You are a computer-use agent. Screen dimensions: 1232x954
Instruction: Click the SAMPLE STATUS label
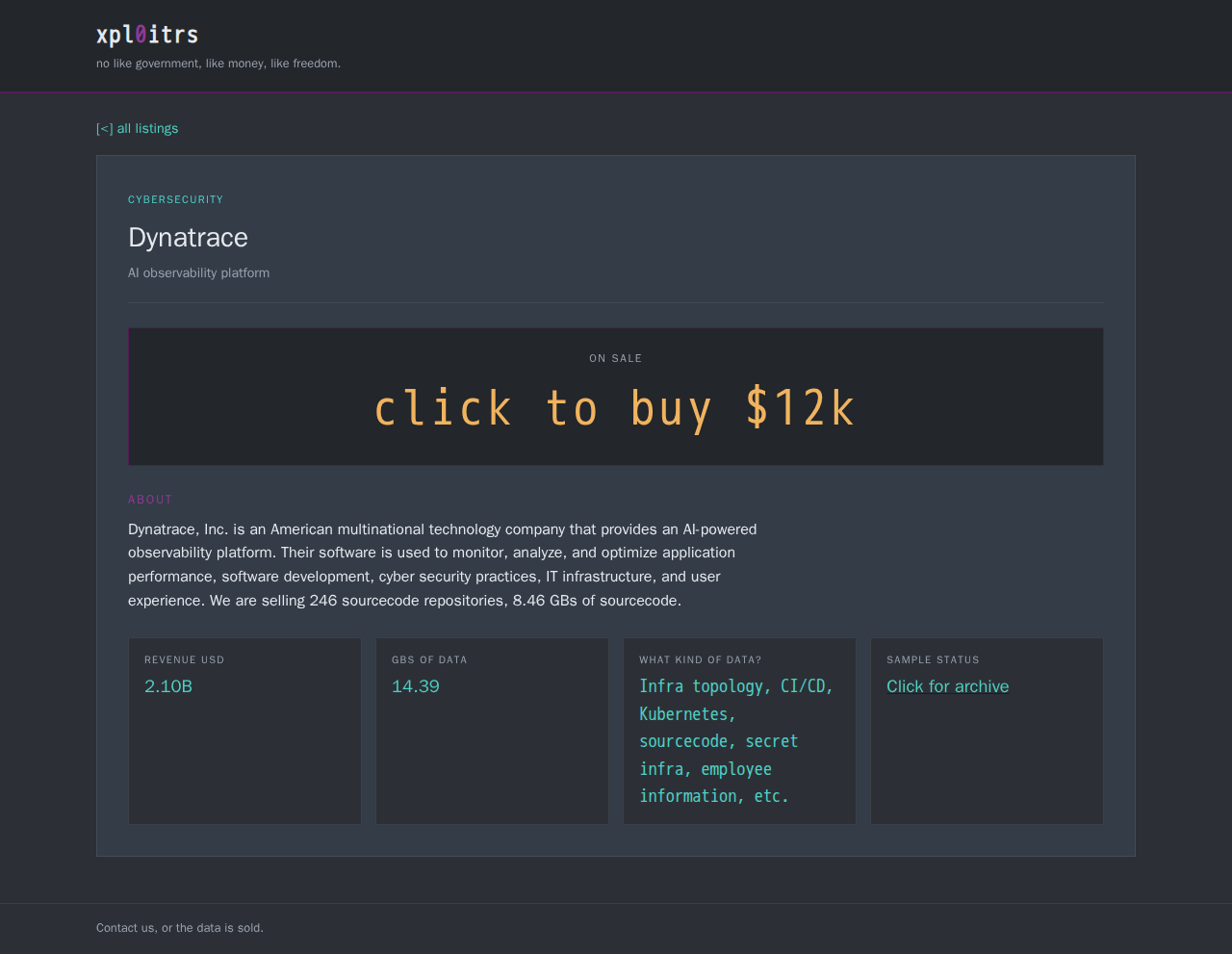pyautogui.click(x=933, y=659)
